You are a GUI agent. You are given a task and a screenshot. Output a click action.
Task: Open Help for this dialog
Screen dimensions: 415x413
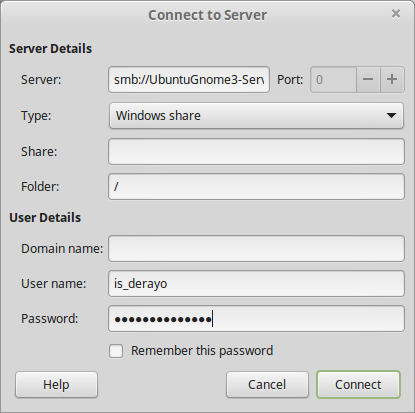56,385
